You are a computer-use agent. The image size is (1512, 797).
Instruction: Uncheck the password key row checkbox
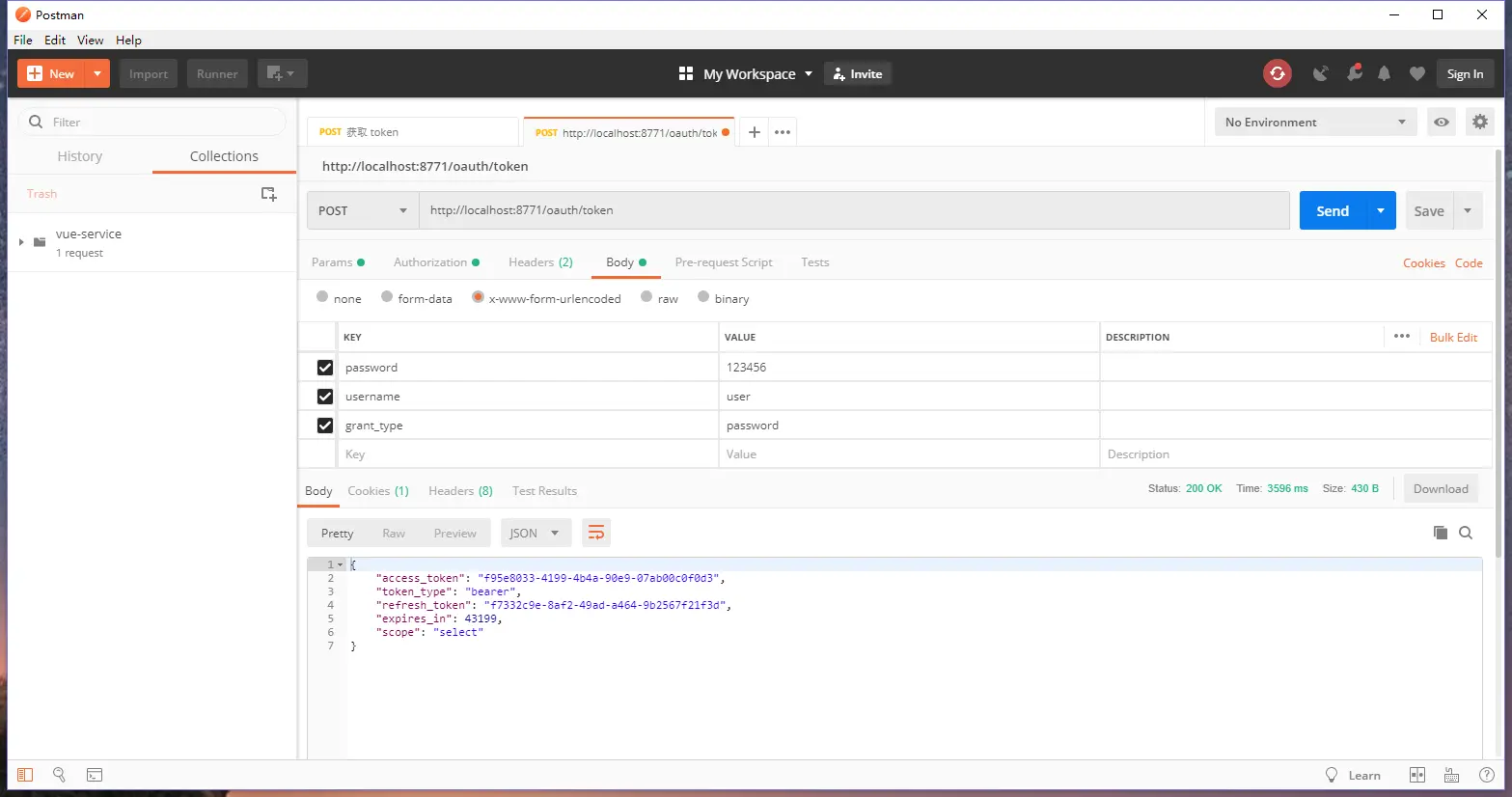(325, 368)
